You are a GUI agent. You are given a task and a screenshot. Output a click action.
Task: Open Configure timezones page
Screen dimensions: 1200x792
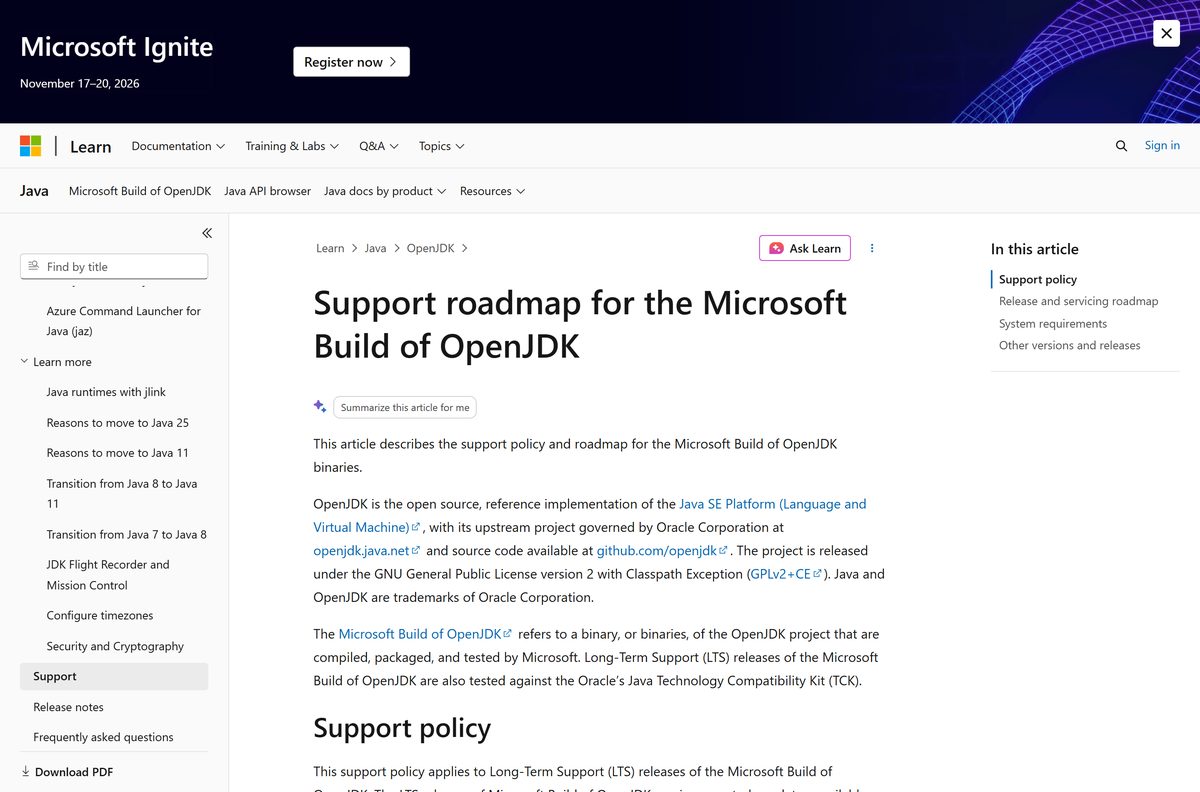[100, 615]
